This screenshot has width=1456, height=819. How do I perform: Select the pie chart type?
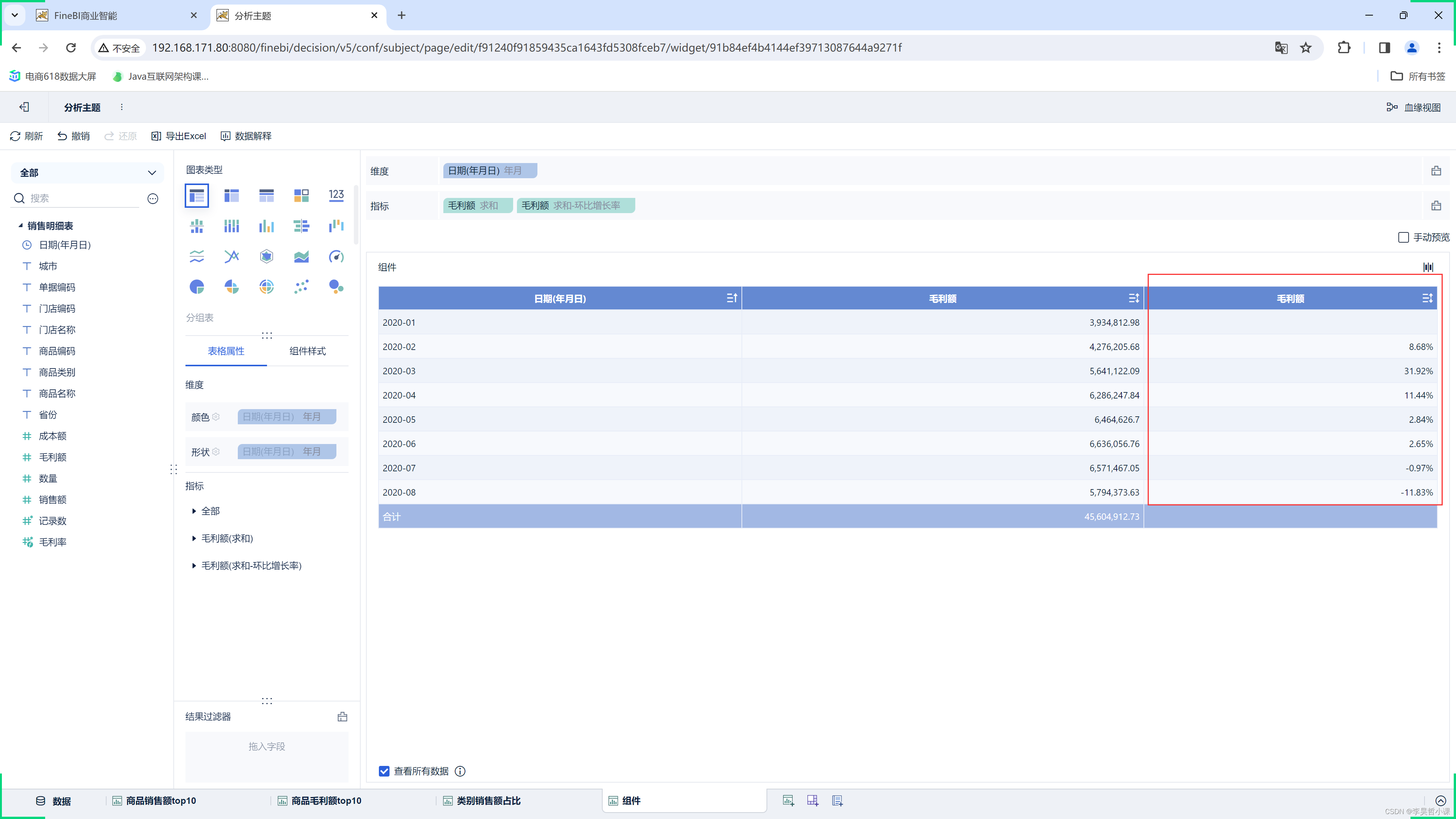point(197,287)
